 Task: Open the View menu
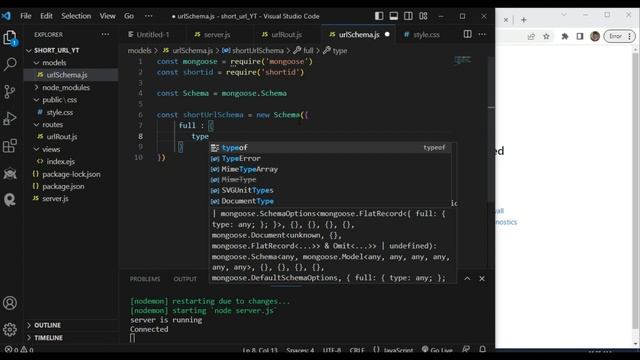pyautogui.click(x=107, y=16)
